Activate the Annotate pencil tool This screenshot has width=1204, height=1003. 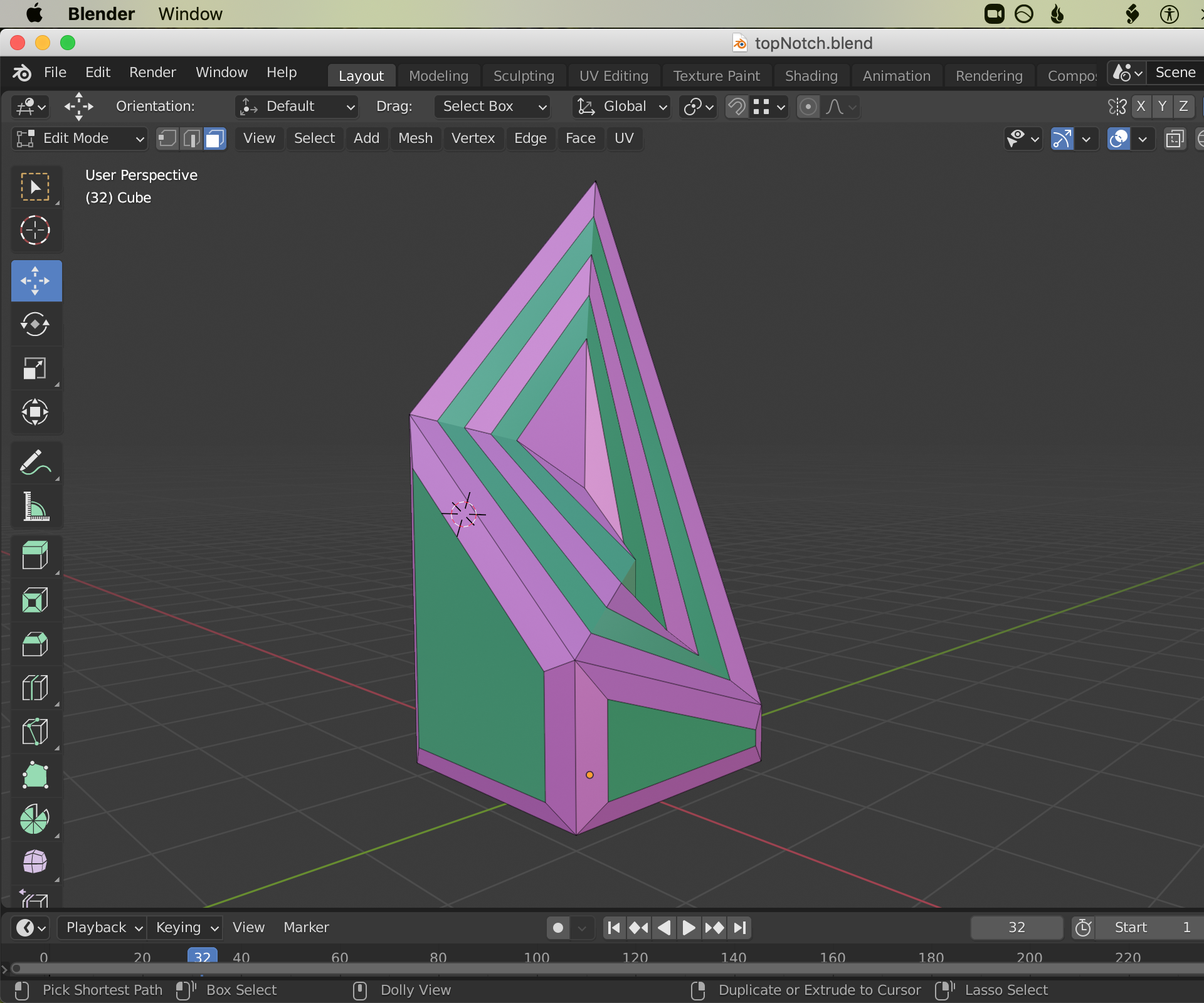pyautogui.click(x=35, y=463)
